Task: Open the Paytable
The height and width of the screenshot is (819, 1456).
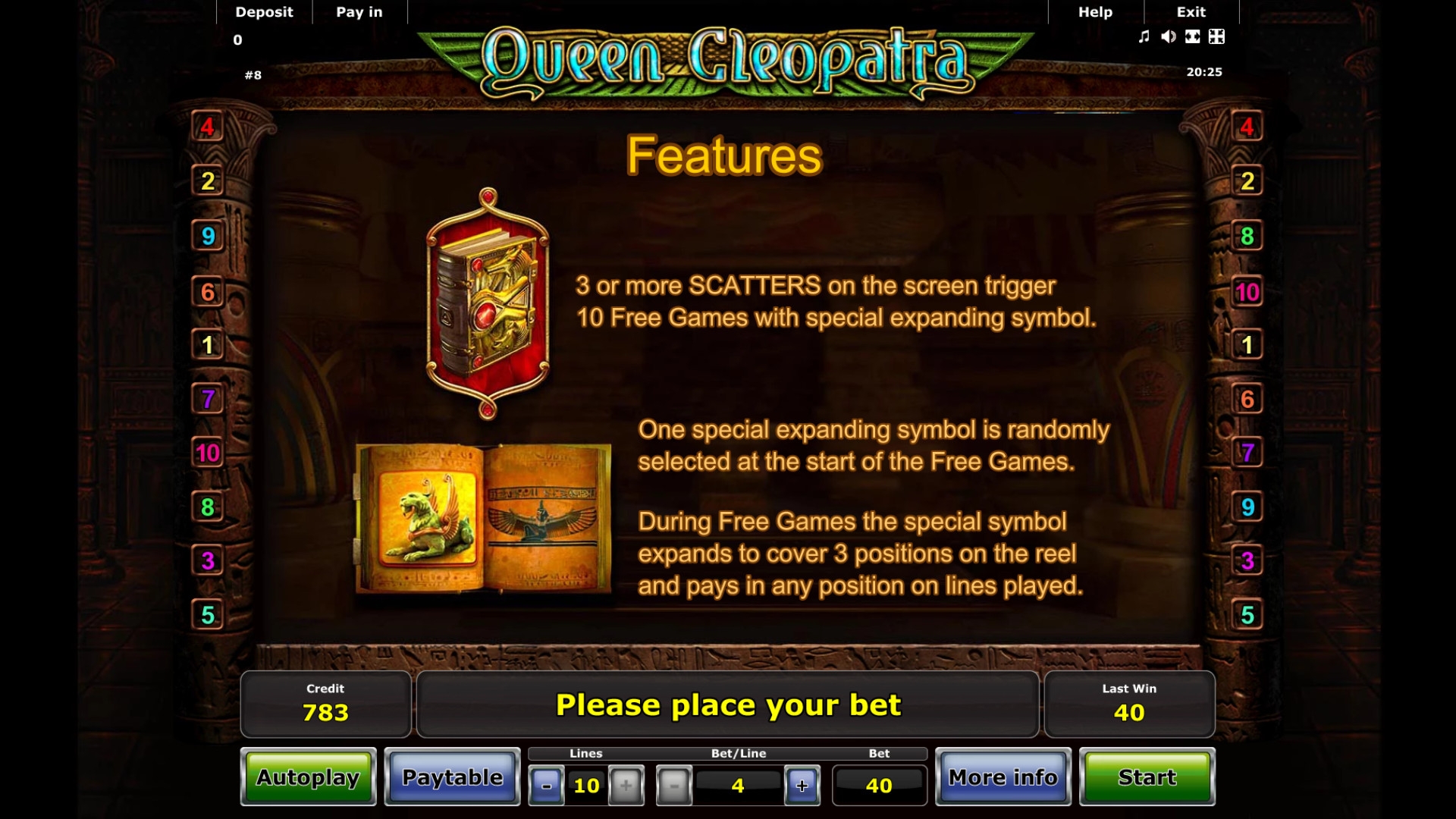Action: (x=452, y=777)
